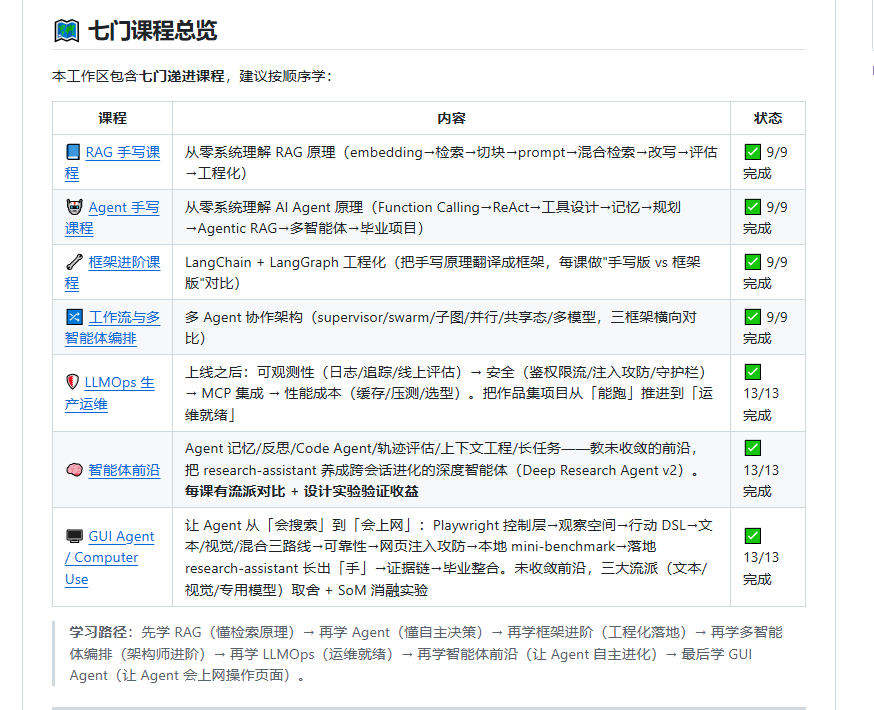874x710 pixels.
Task: Click the 13/13 完成 status in LLMOps row
Action: pyautogui.click(x=761, y=393)
